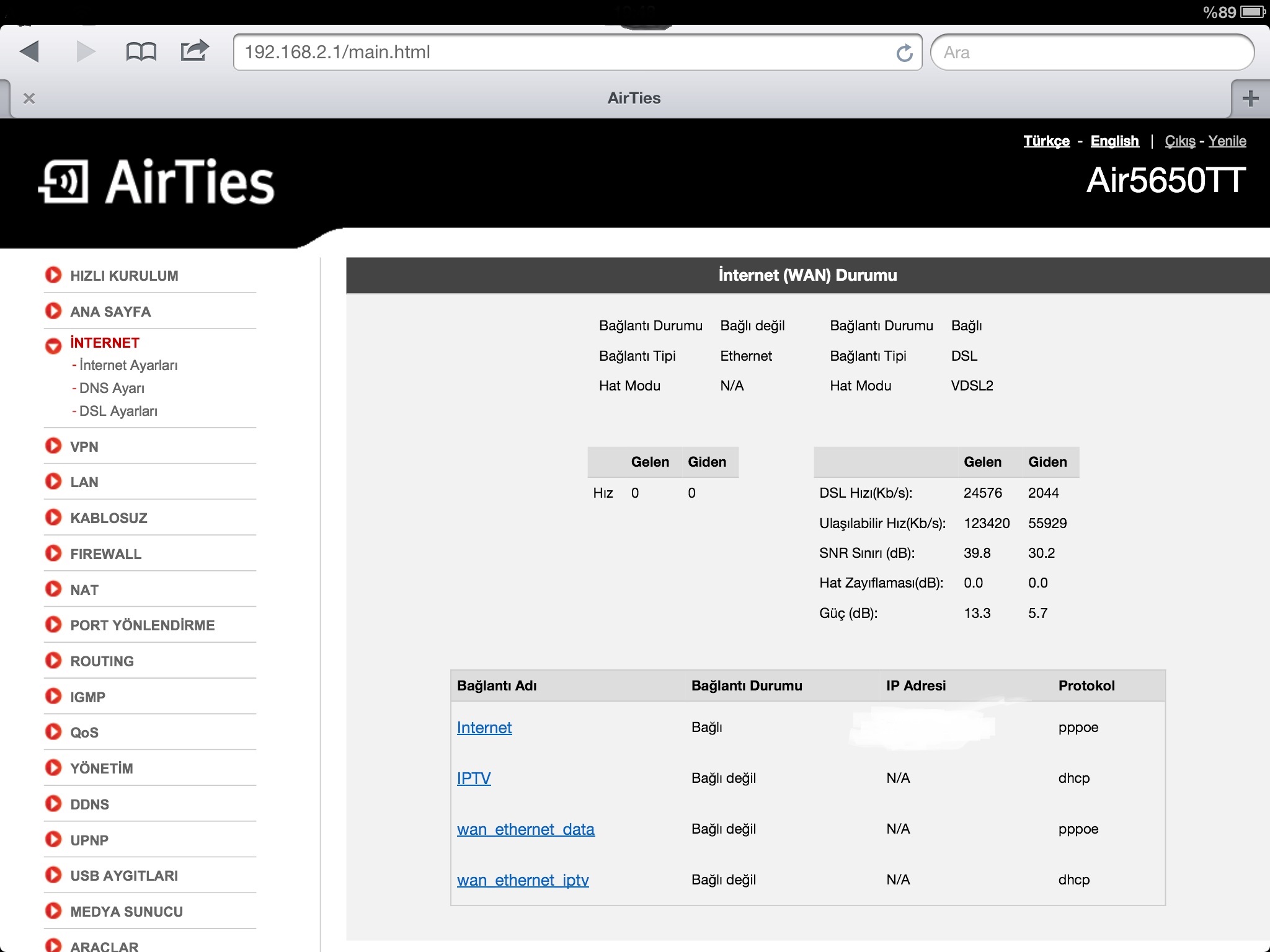
Task: Collapse the İNTERNET menu section
Action: click(105, 343)
